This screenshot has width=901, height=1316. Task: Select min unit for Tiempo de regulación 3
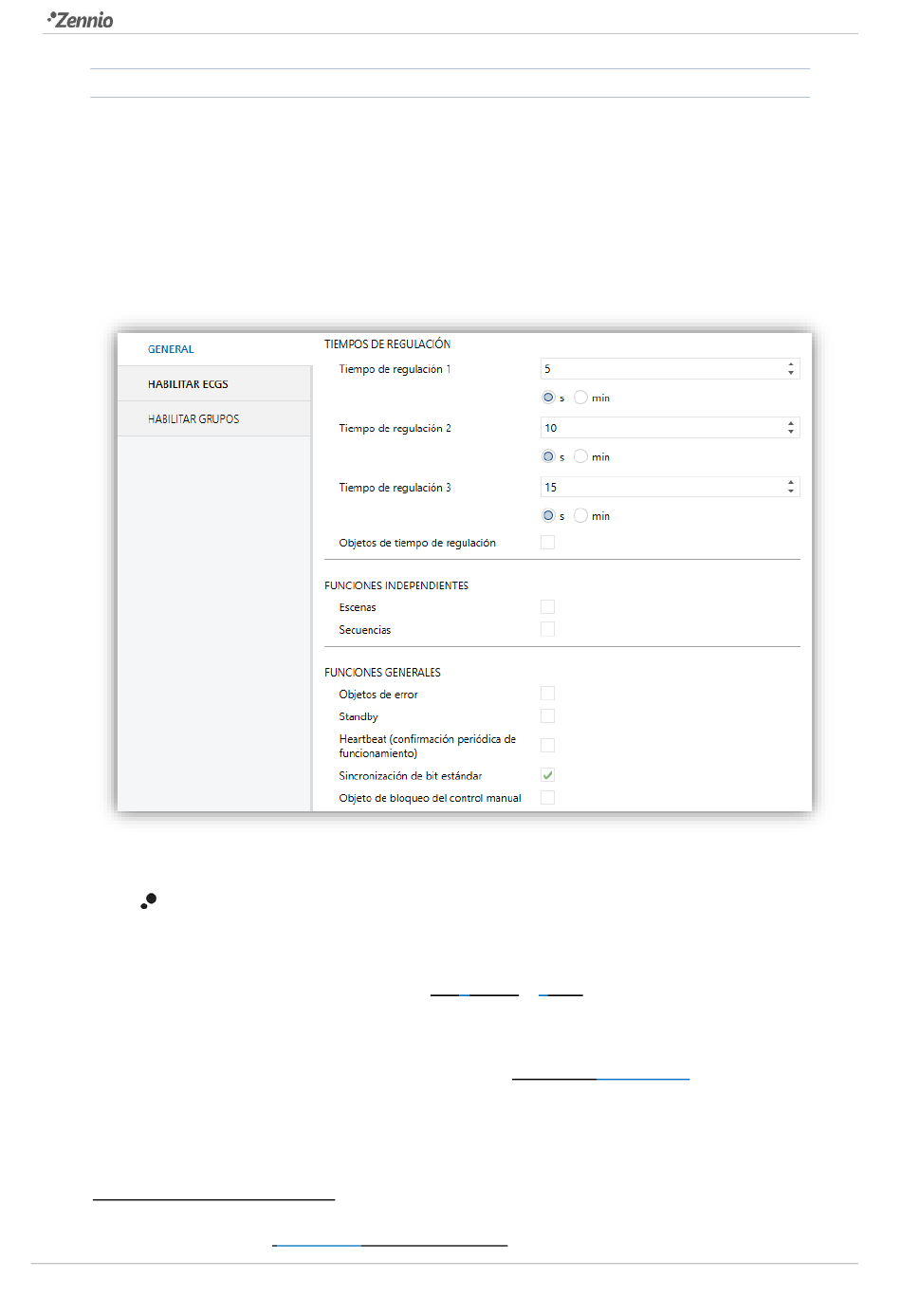click(x=580, y=515)
